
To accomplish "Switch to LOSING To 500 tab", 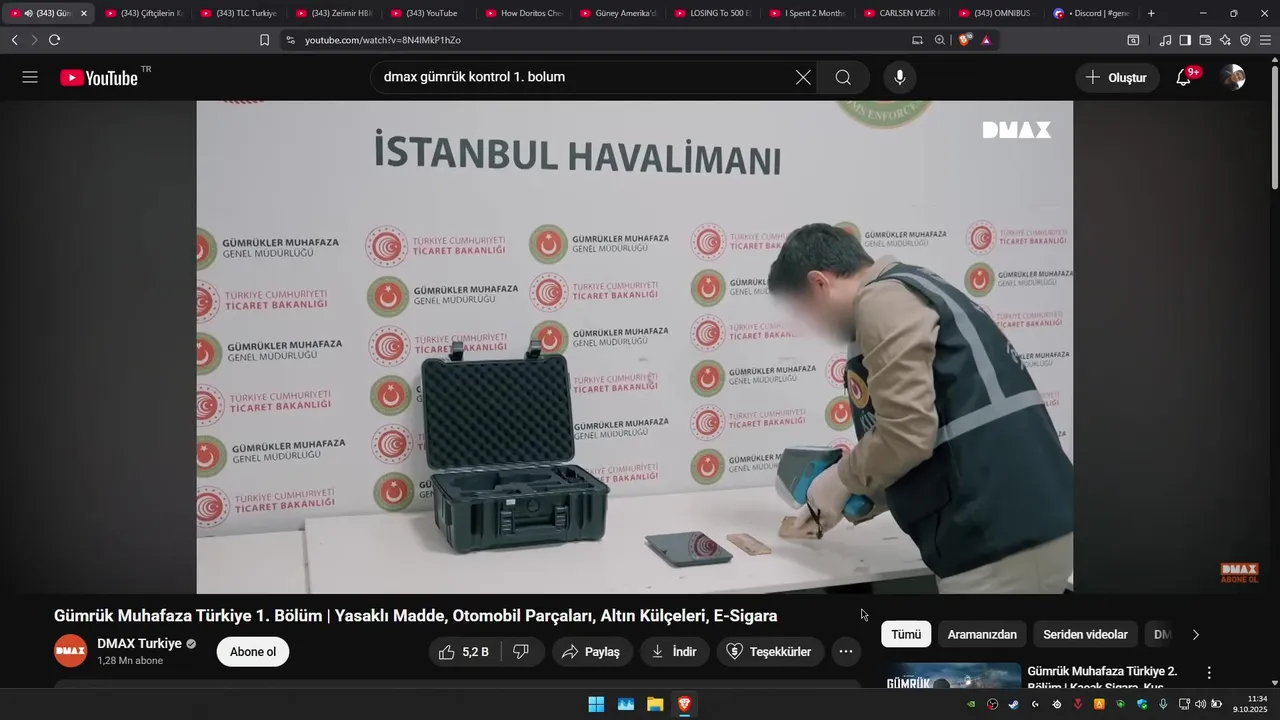I will point(713,13).
